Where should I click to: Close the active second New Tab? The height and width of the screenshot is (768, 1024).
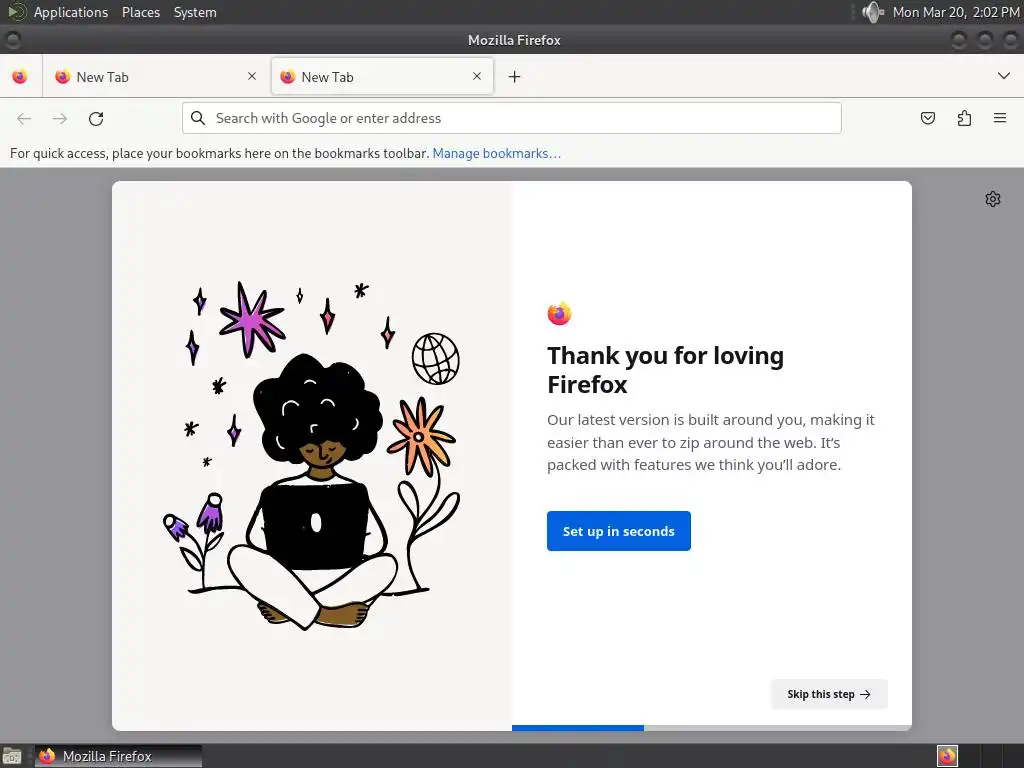pos(477,76)
